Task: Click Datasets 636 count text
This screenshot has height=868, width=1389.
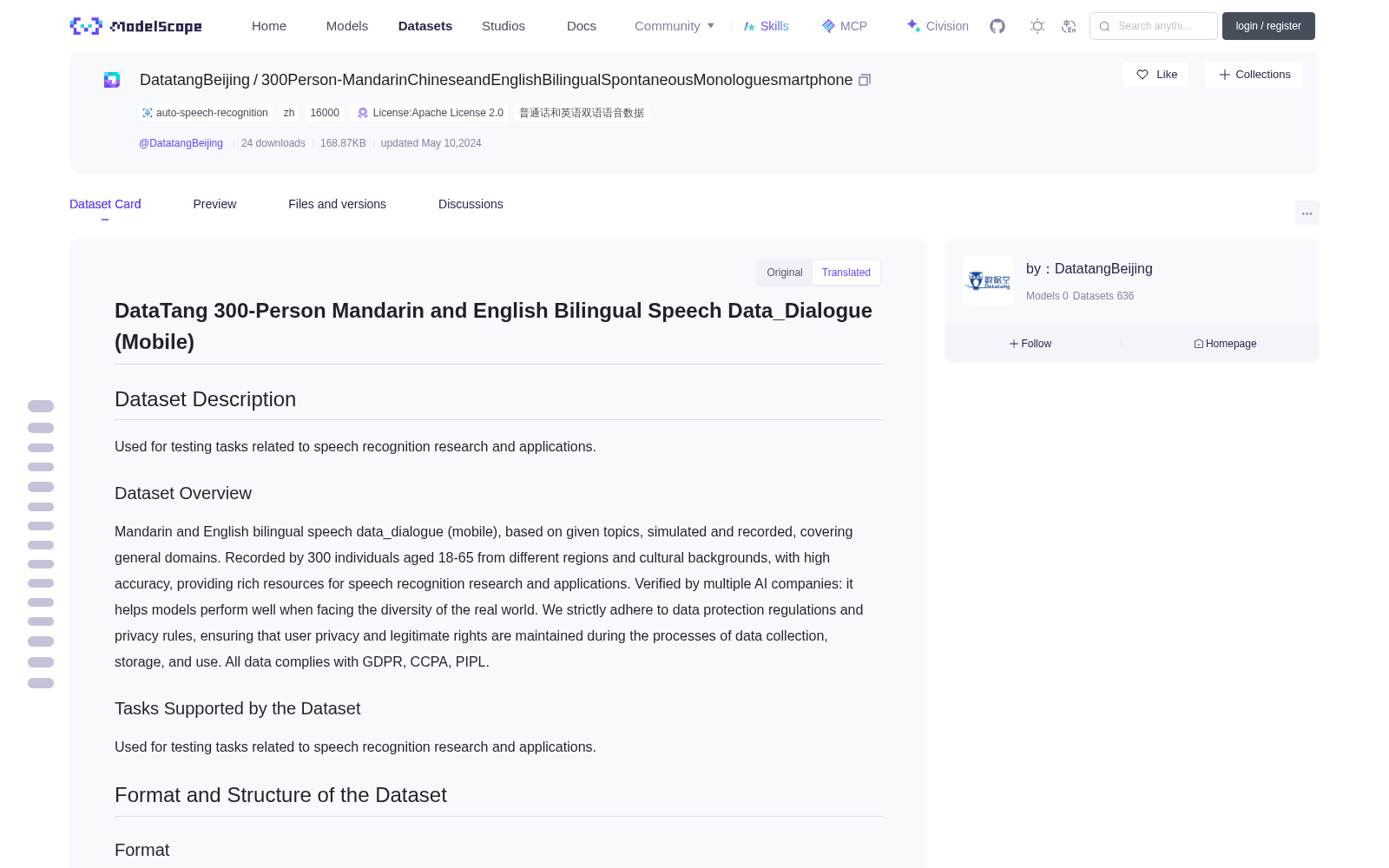Action: pyautogui.click(x=1103, y=296)
